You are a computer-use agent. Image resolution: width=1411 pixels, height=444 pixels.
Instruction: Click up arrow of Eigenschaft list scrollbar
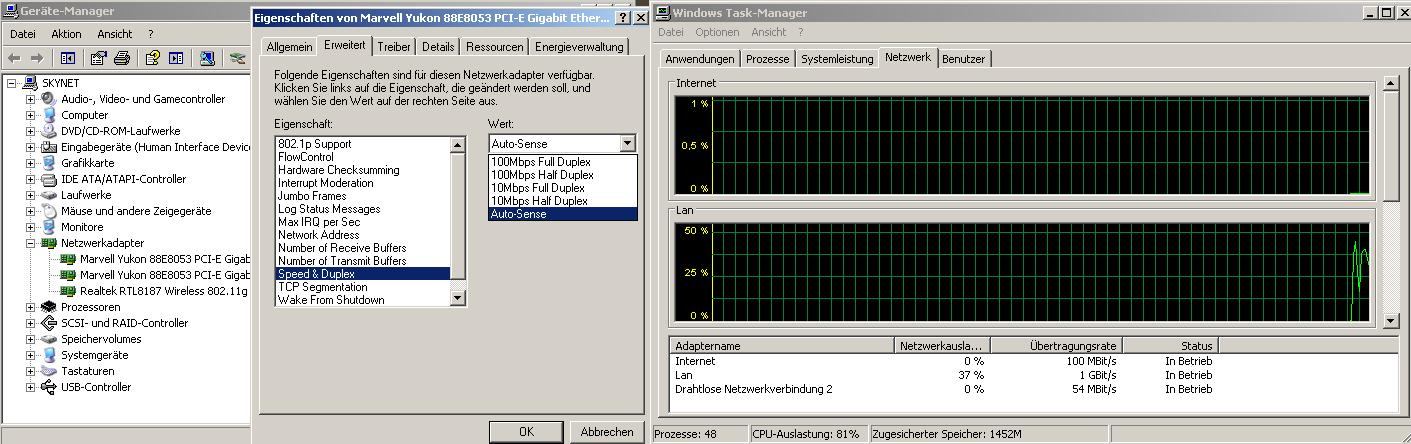click(x=458, y=145)
